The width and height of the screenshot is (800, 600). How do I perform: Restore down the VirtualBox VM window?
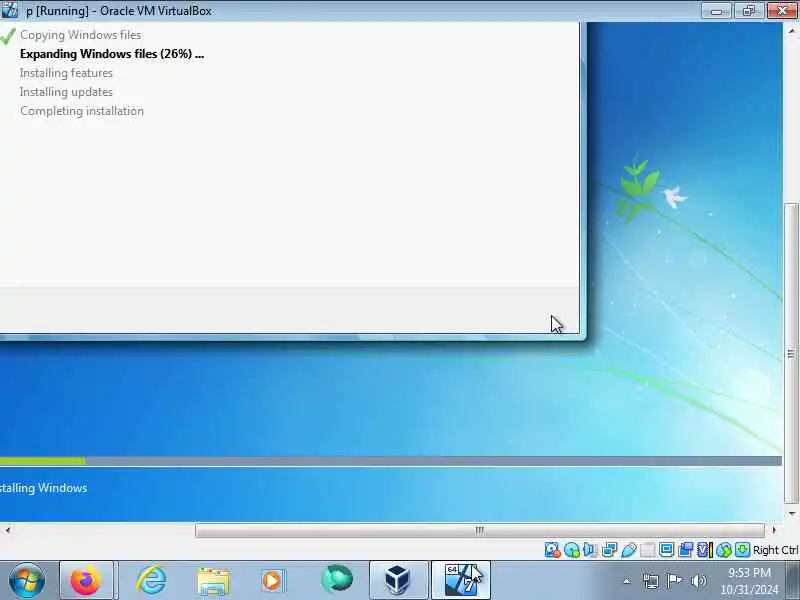pyautogui.click(x=749, y=10)
